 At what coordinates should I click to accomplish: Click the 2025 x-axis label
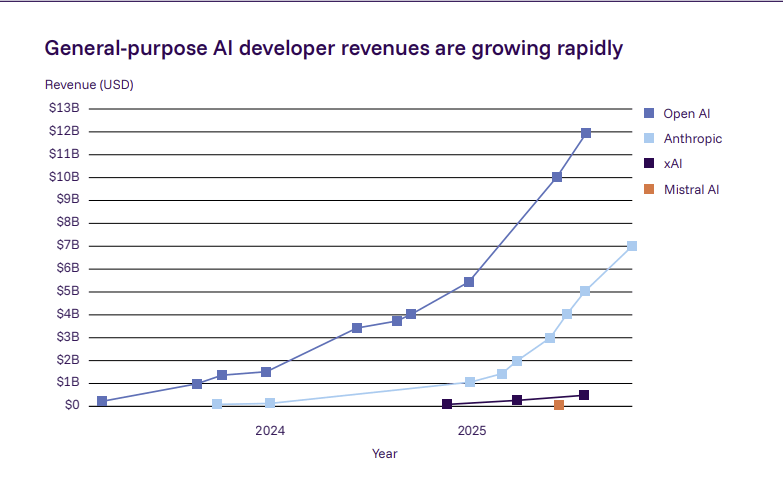tap(472, 432)
